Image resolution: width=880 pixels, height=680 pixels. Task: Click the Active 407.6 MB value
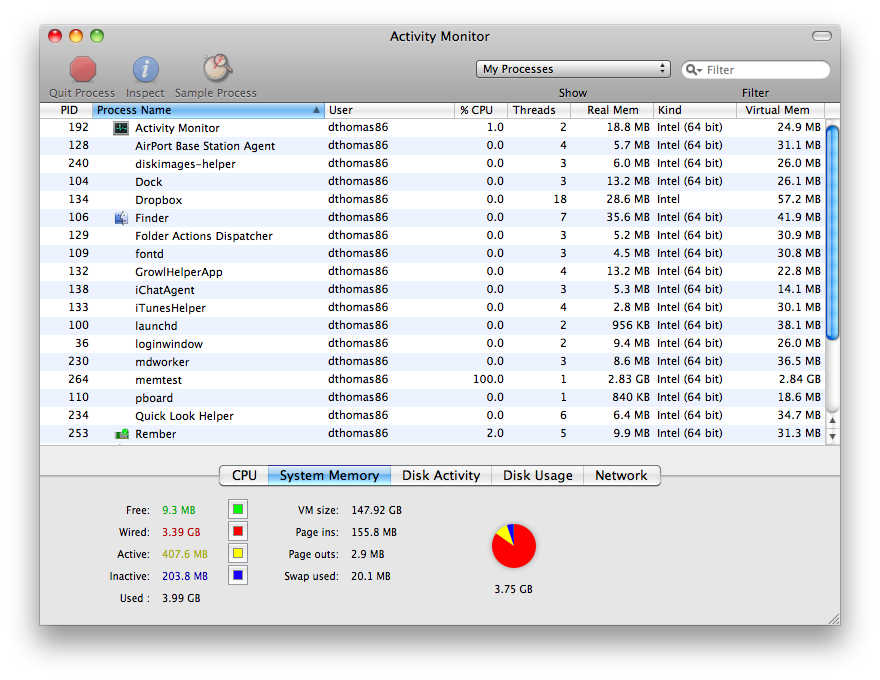(185, 554)
